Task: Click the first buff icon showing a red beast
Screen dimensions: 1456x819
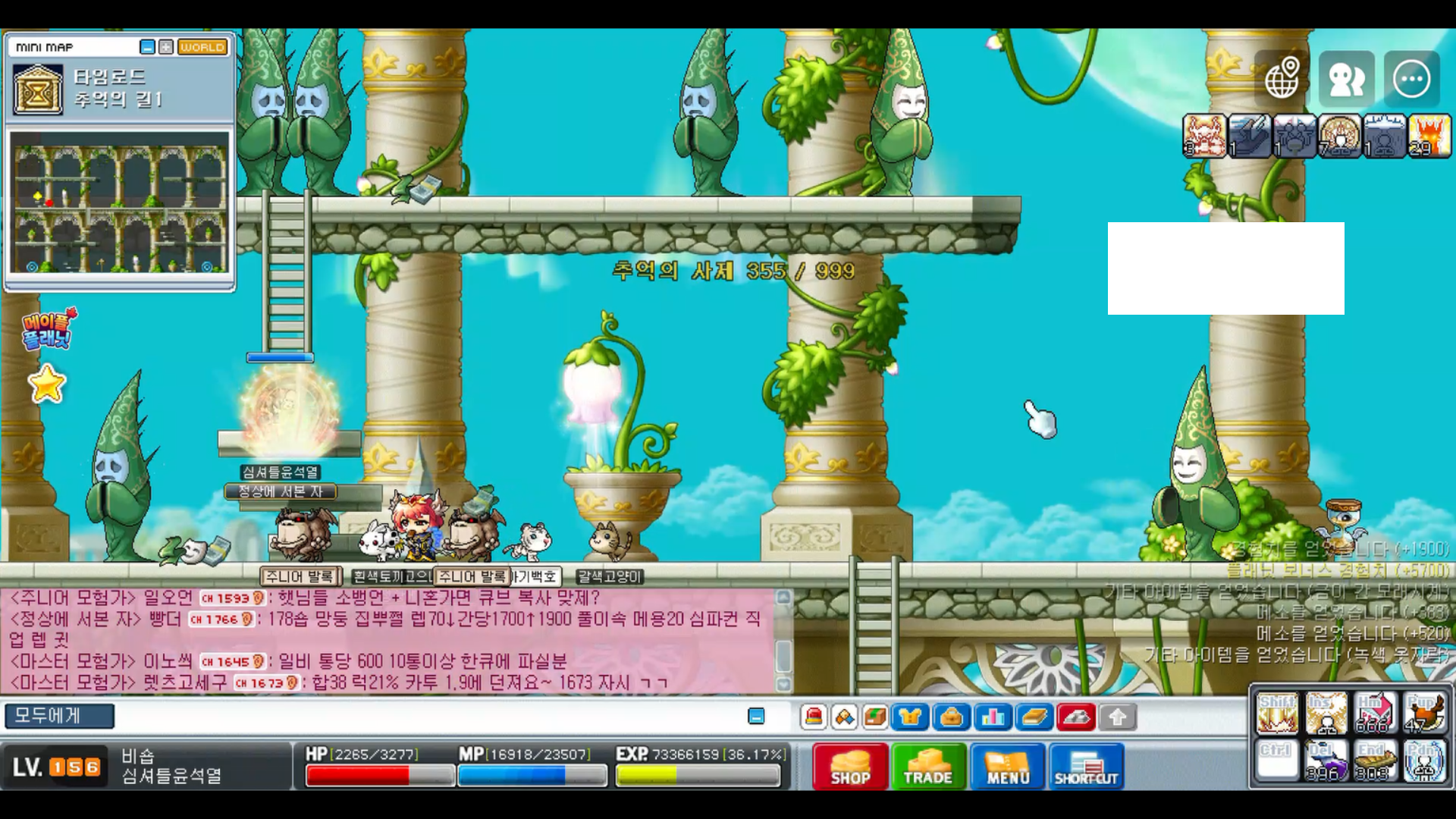Action: (1205, 136)
